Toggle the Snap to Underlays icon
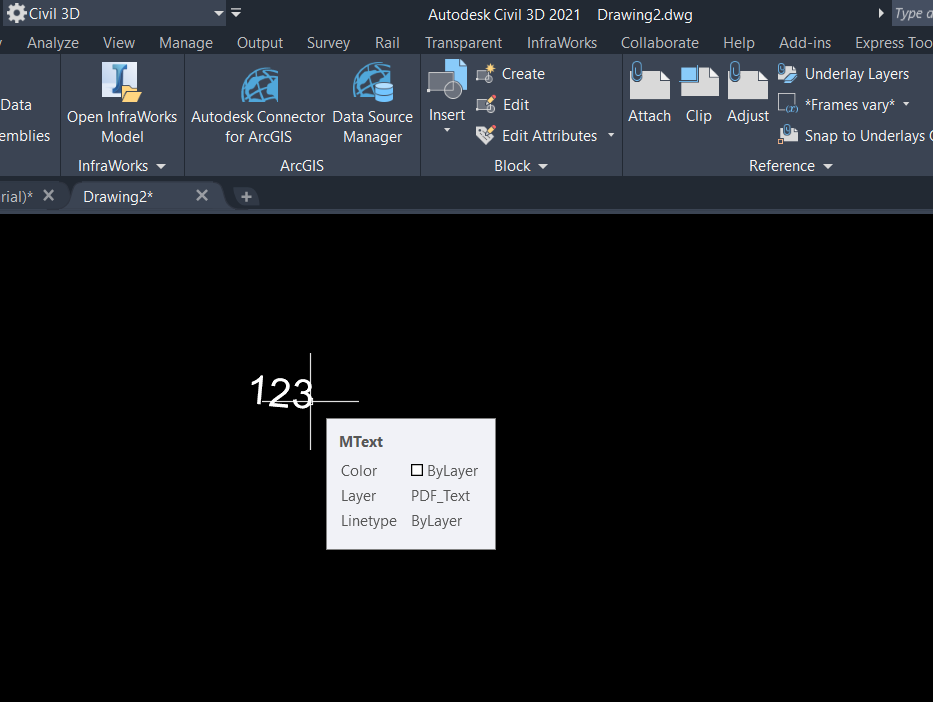 point(788,135)
